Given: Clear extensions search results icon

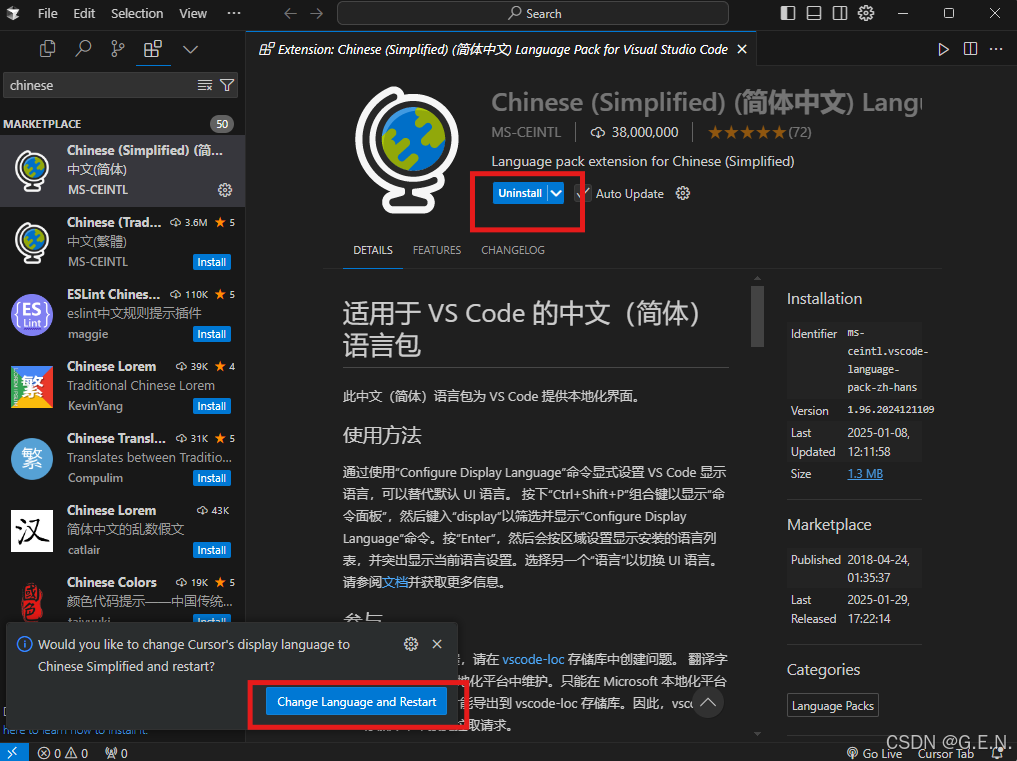Looking at the screenshot, I should (x=205, y=85).
